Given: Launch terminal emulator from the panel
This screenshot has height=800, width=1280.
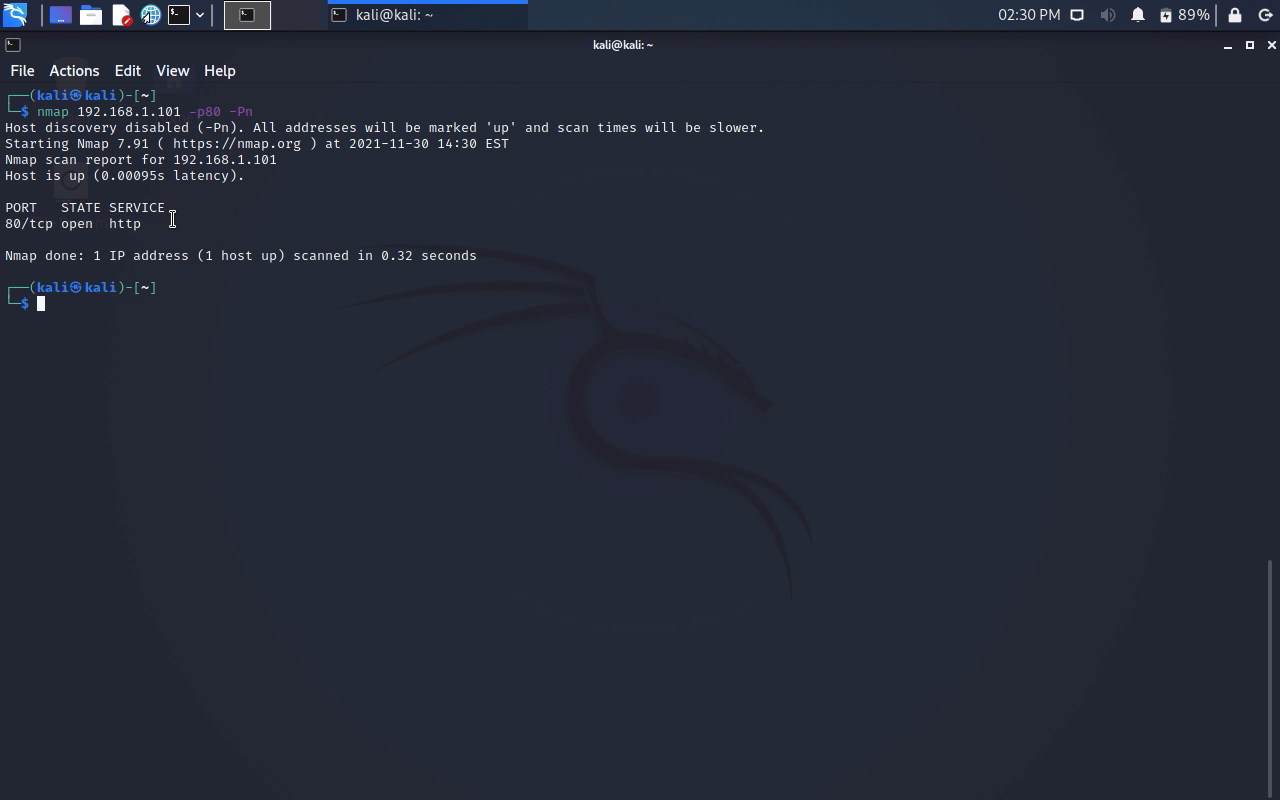Looking at the screenshot, I should (x=179, y=15).
